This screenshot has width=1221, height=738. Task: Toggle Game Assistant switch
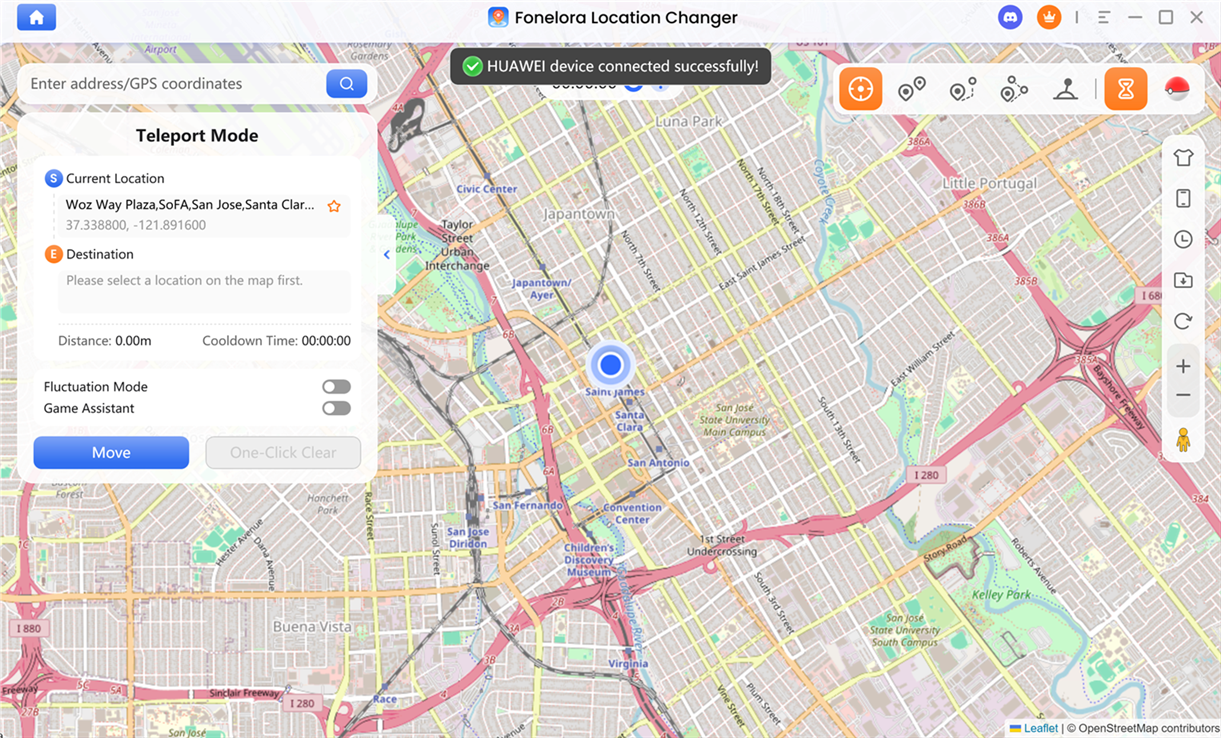pos(336,408)
